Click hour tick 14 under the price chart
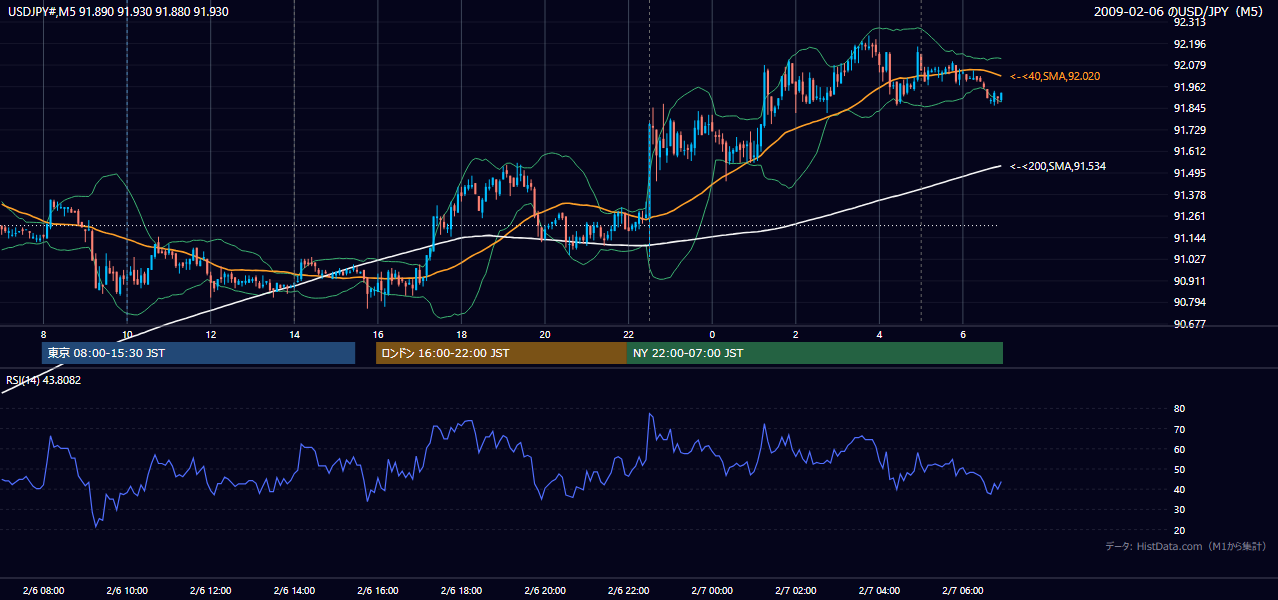Viewport: 1278px width, 600px height. point(294,334)
